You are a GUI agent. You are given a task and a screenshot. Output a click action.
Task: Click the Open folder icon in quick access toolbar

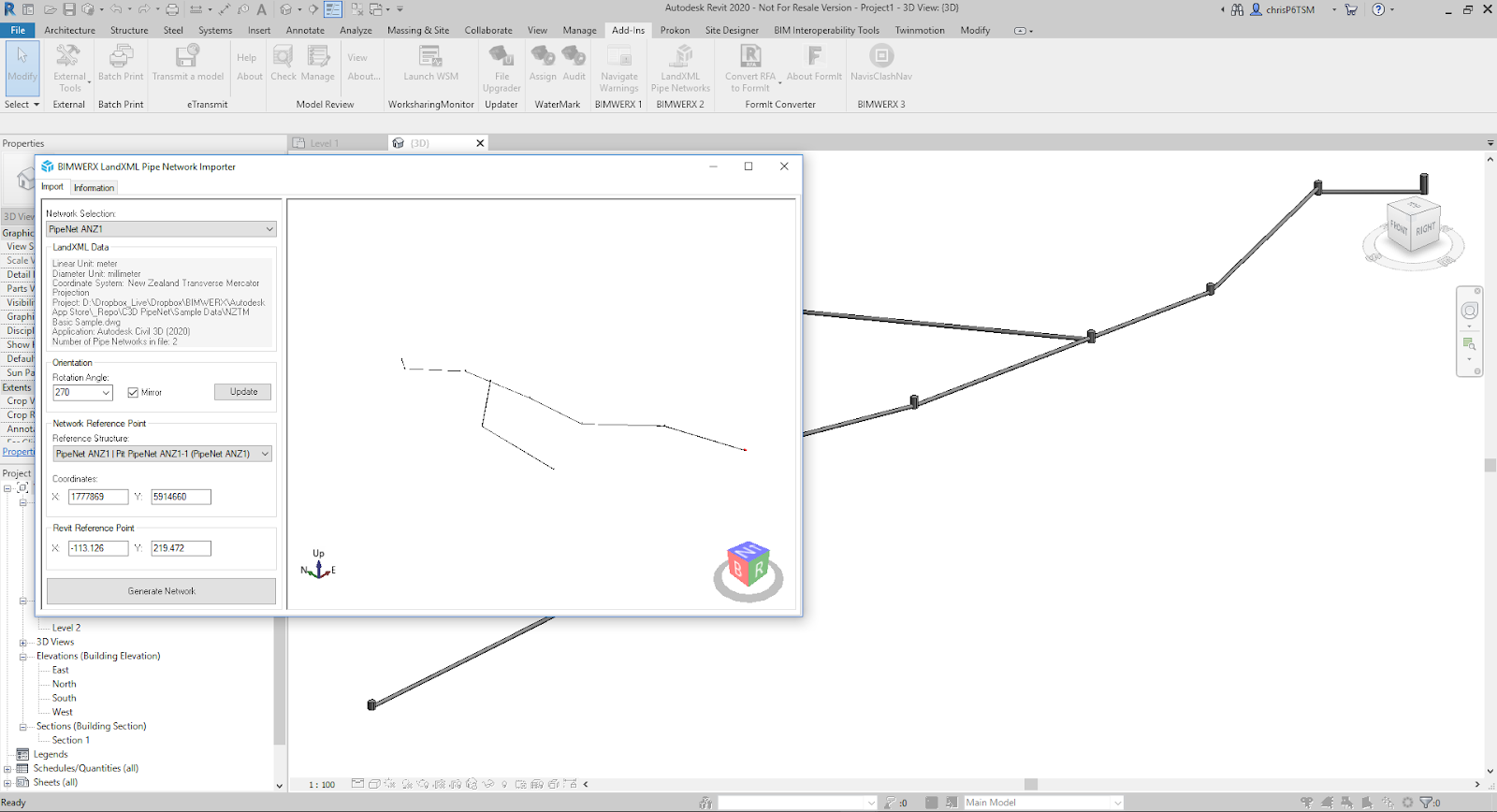coord(50,9)
